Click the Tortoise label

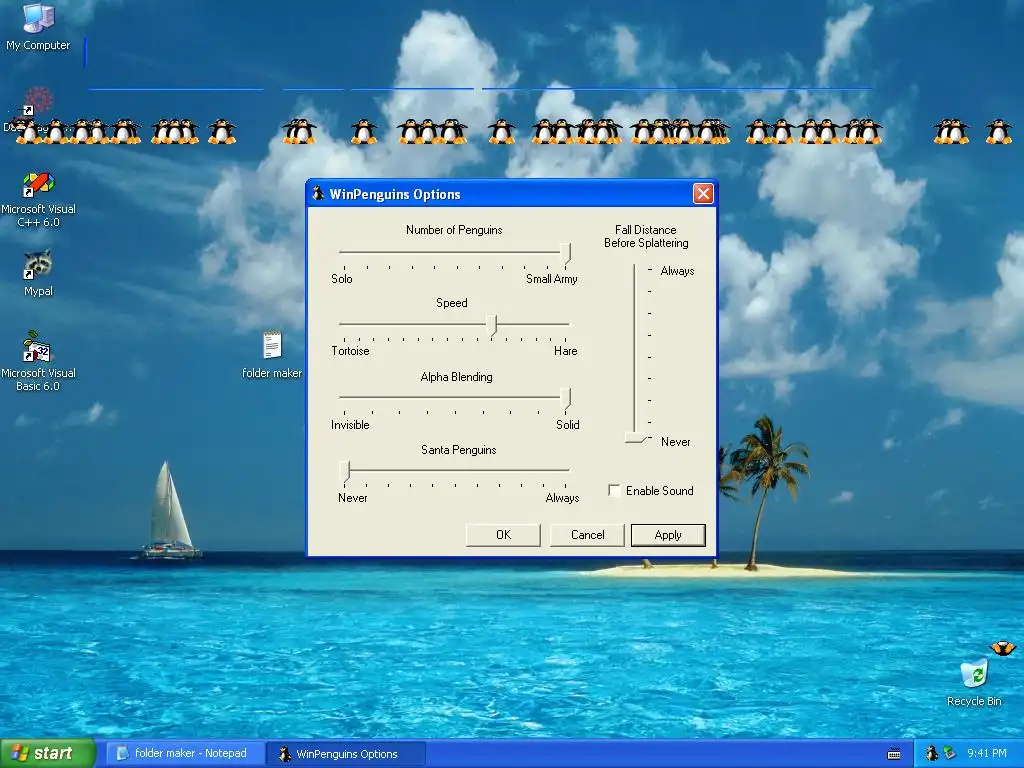[350, 351]
